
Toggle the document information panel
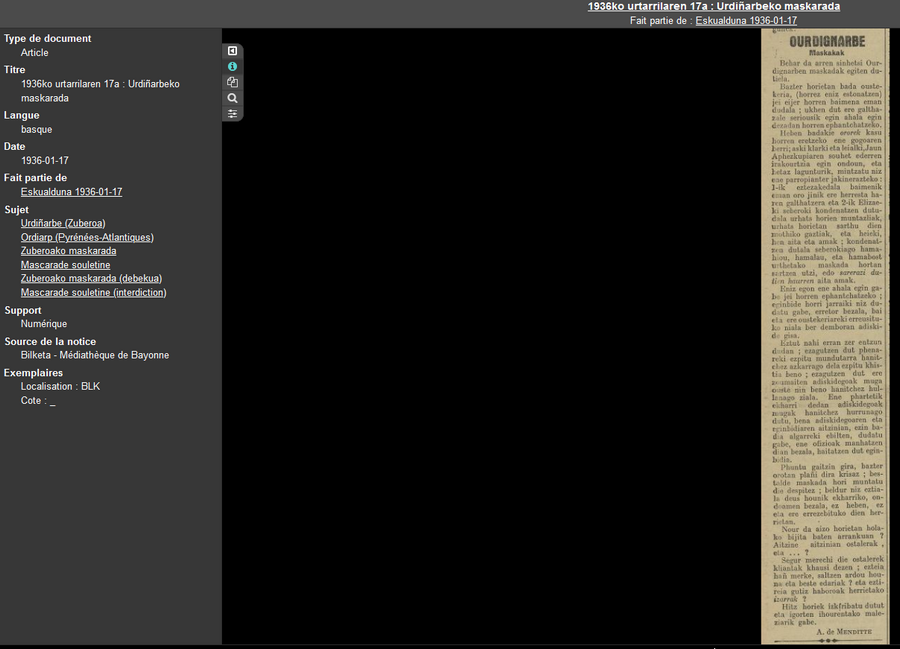point(232,67)
